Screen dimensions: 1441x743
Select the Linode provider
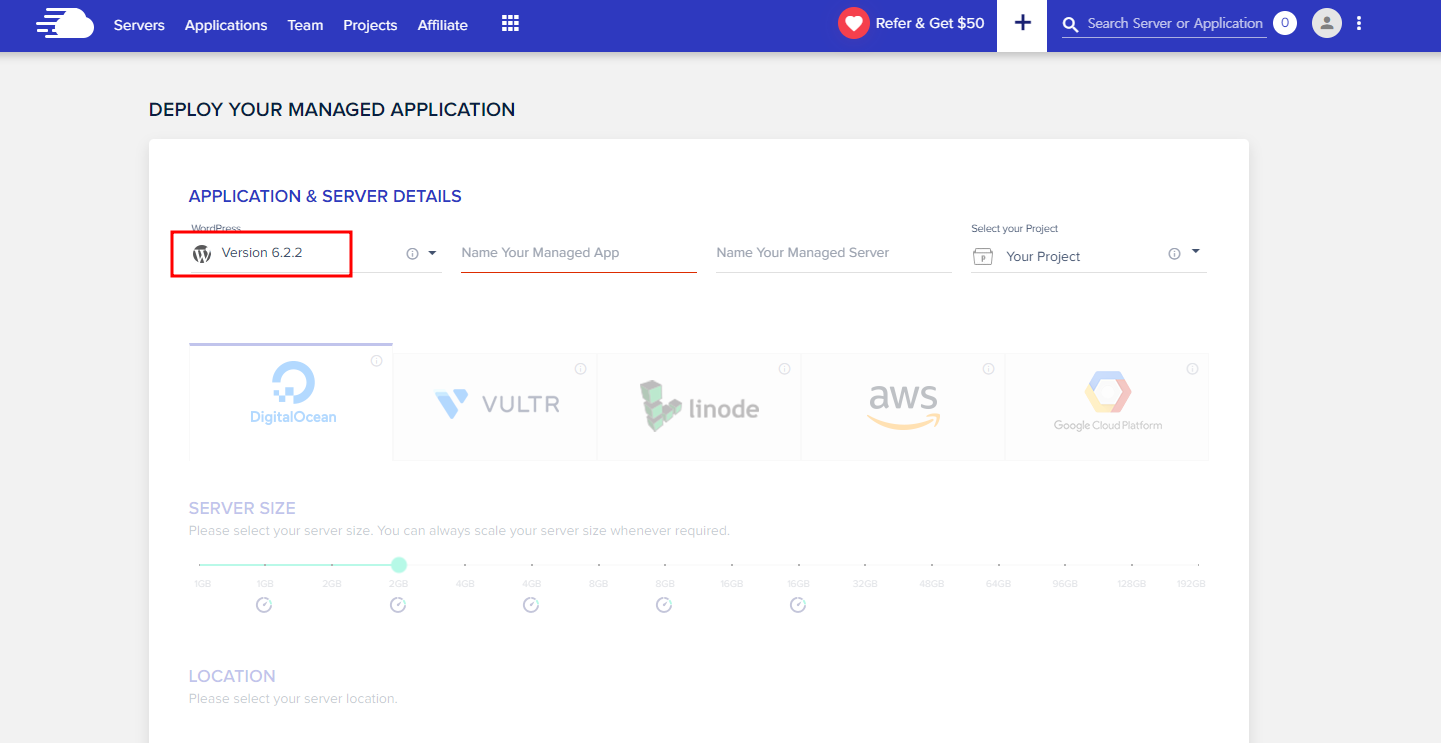pyautogui.click(x=699, y=406)
